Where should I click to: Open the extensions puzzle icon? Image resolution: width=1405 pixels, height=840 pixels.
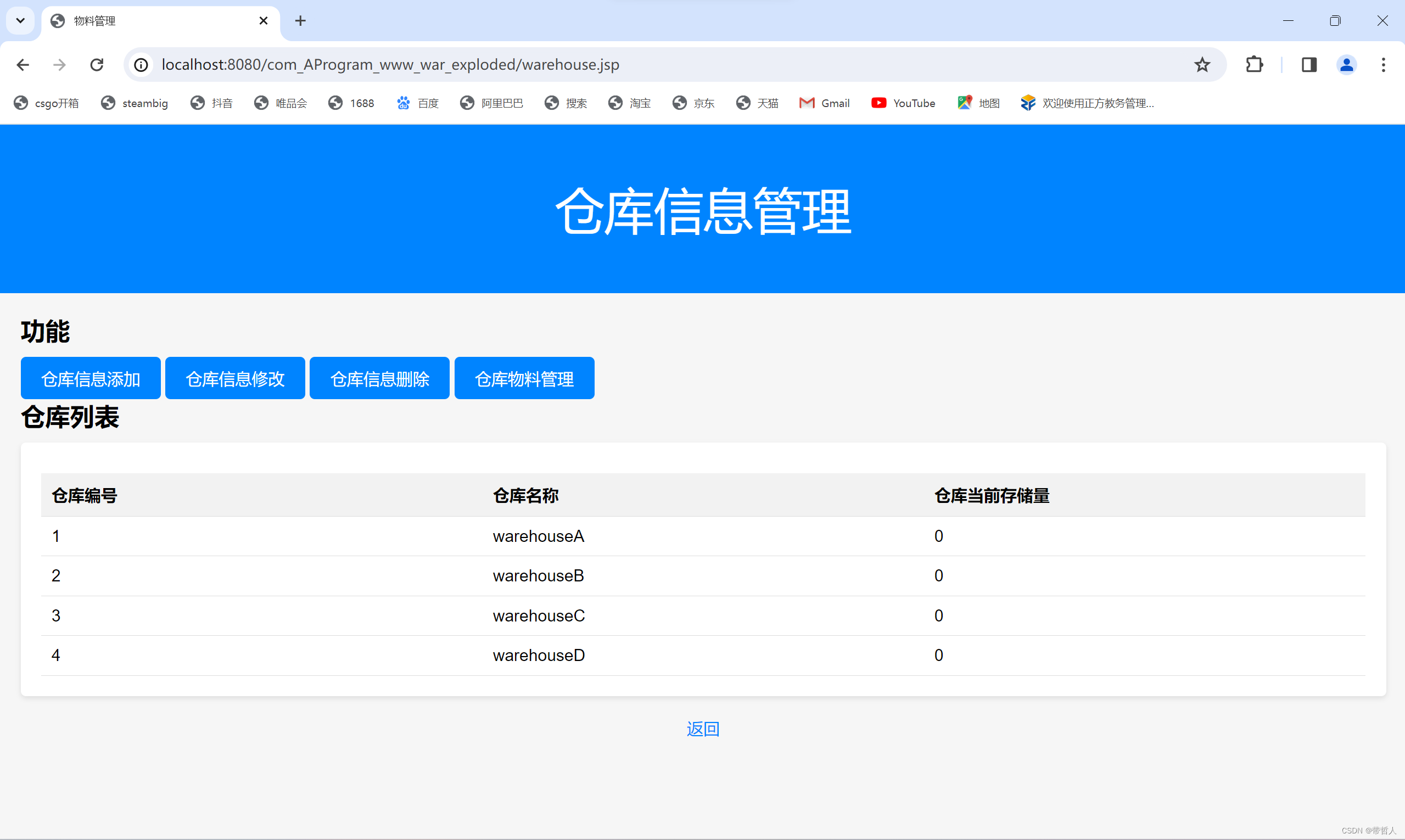pyautogui.click(x=1255, y=65)
